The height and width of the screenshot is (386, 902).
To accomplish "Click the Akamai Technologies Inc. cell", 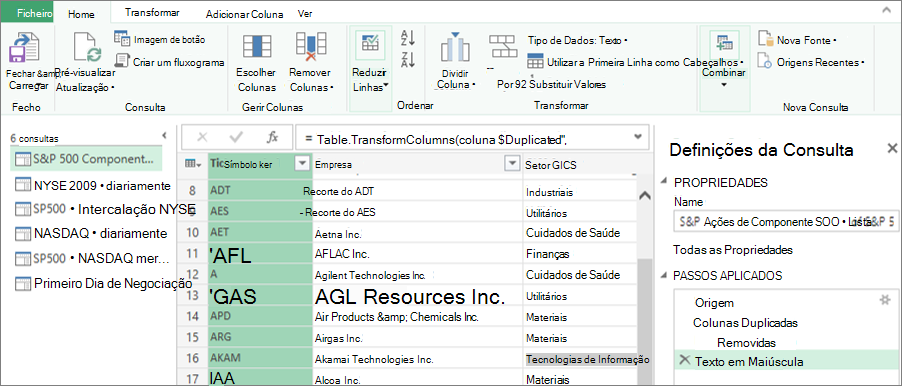I will (418, 359).
